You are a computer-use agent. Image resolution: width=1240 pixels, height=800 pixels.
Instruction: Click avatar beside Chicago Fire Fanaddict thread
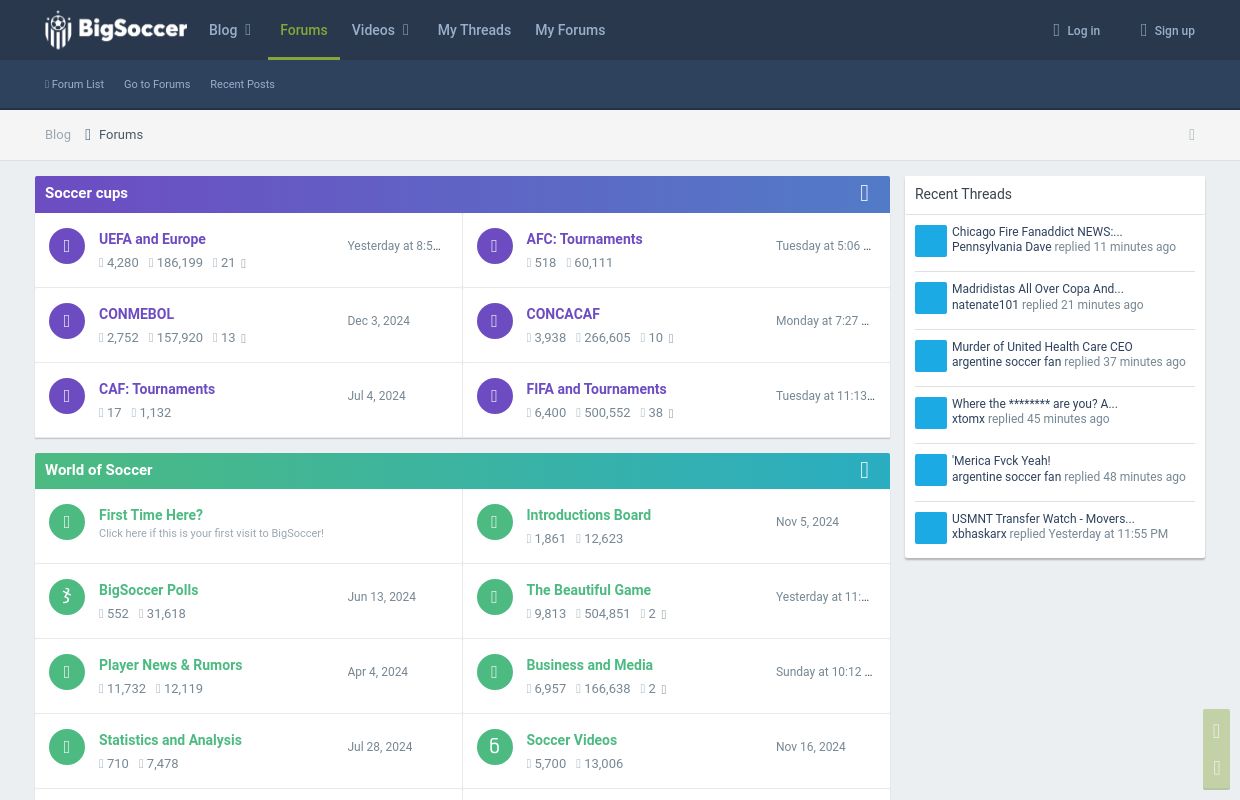(931, 241)
